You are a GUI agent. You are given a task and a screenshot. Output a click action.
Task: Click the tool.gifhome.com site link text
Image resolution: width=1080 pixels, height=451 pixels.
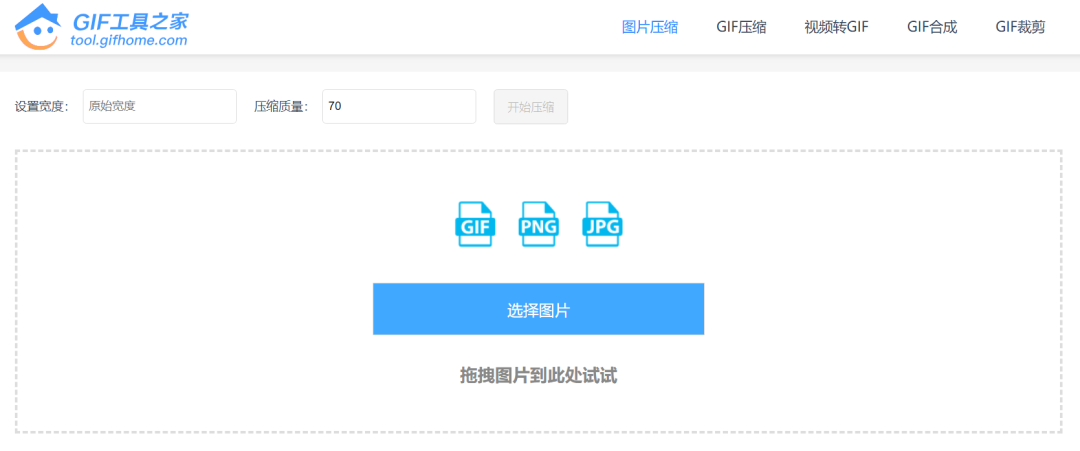pos(129,41)
